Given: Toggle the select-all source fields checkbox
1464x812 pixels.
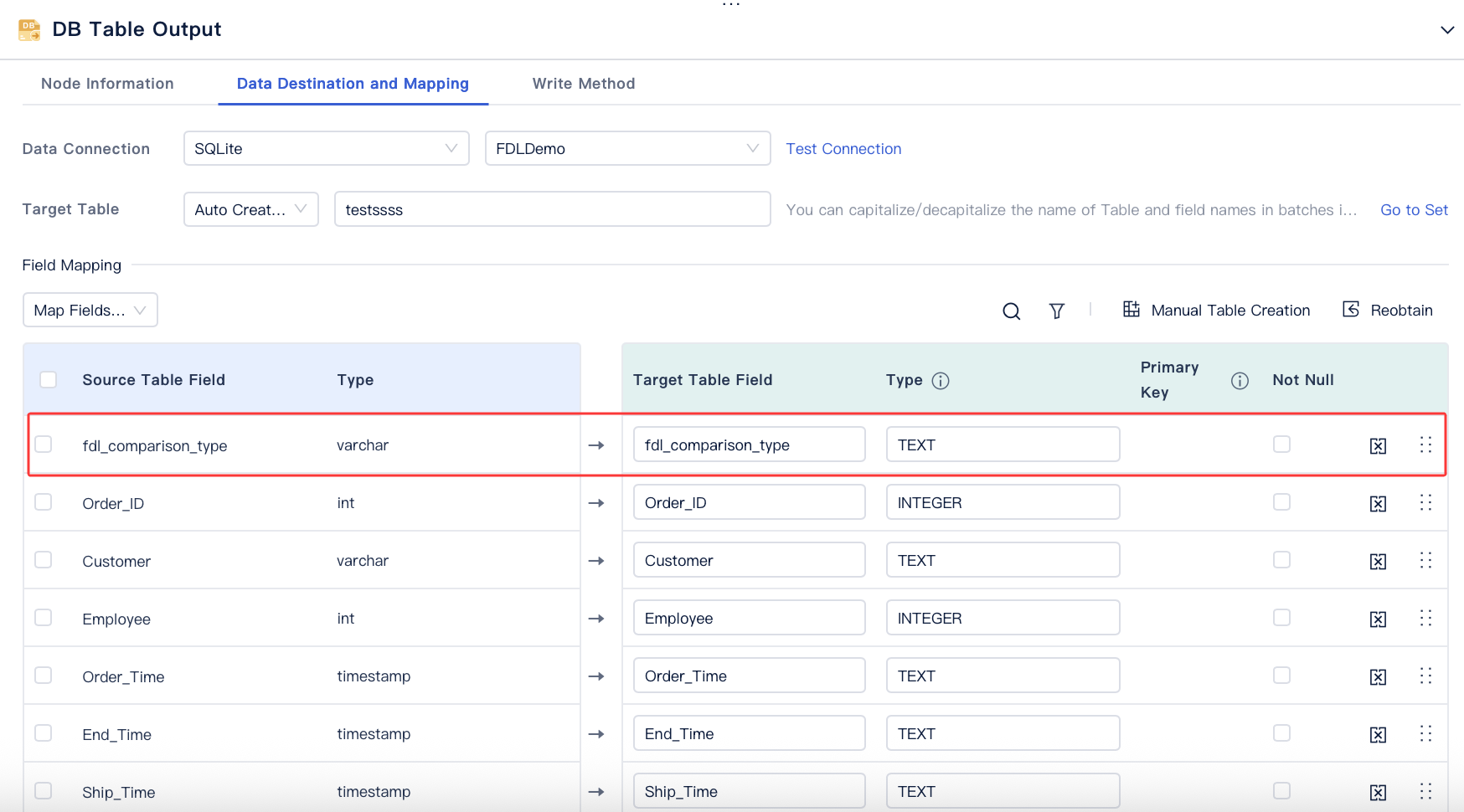Looking at the screenshot, I should tap(49, 380).
